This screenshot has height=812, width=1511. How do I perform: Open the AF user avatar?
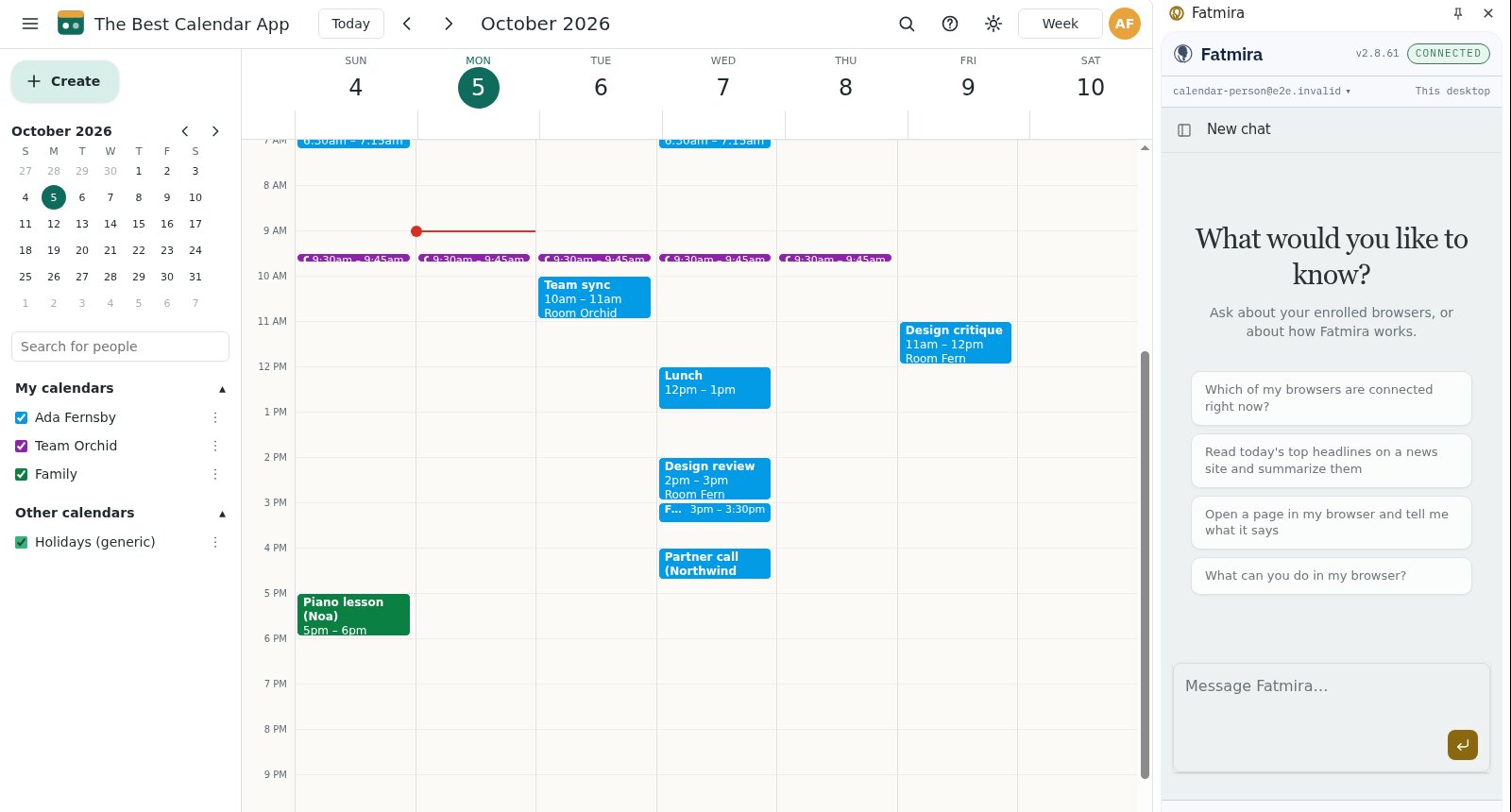pos(1124,24)
